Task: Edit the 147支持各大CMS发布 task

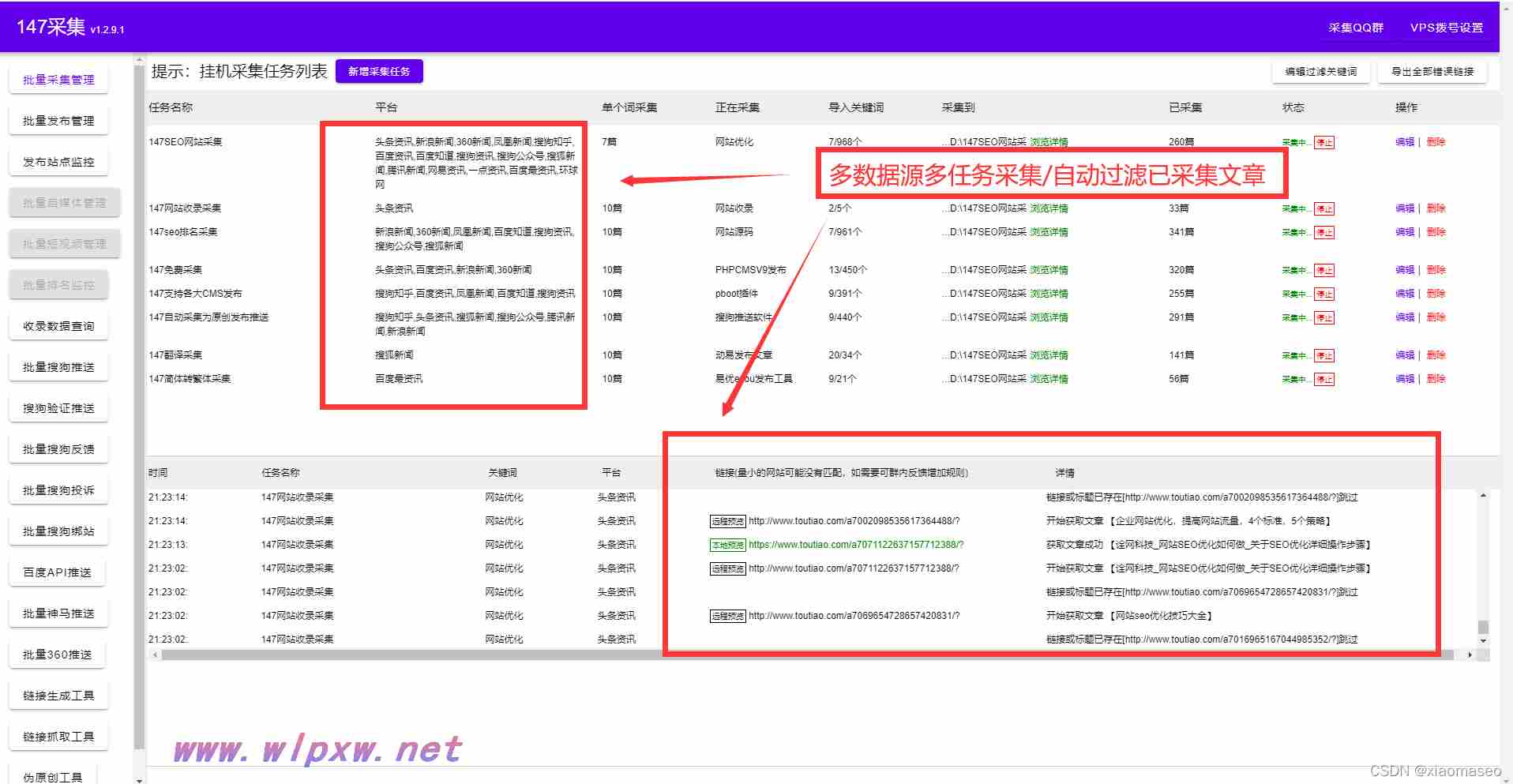Action: 1405,294
